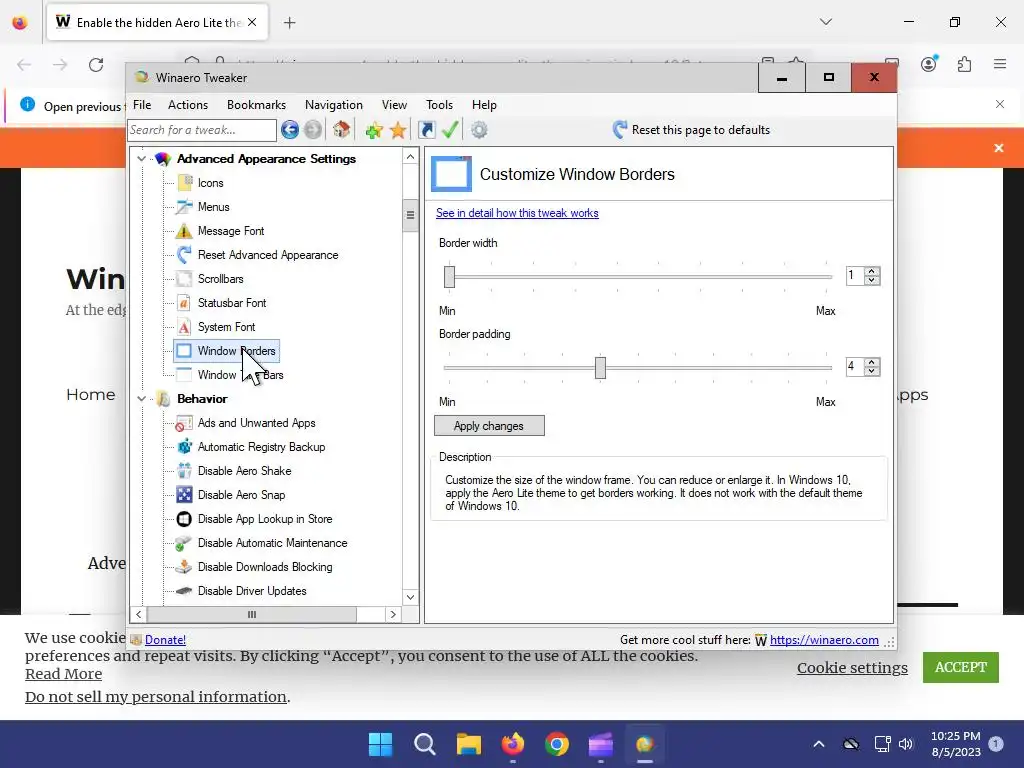
Task: Show hidden icons in system tray
Action: point(819,744)
